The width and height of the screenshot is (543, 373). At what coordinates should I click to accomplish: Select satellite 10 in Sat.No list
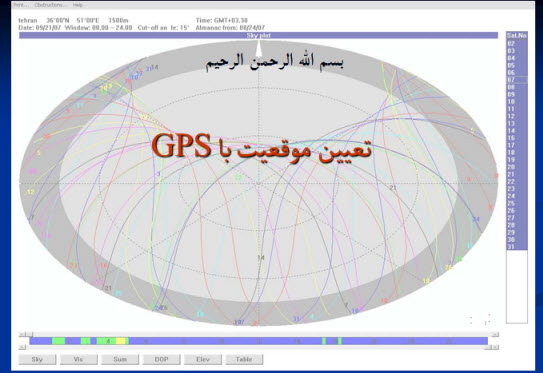[517, 102]
